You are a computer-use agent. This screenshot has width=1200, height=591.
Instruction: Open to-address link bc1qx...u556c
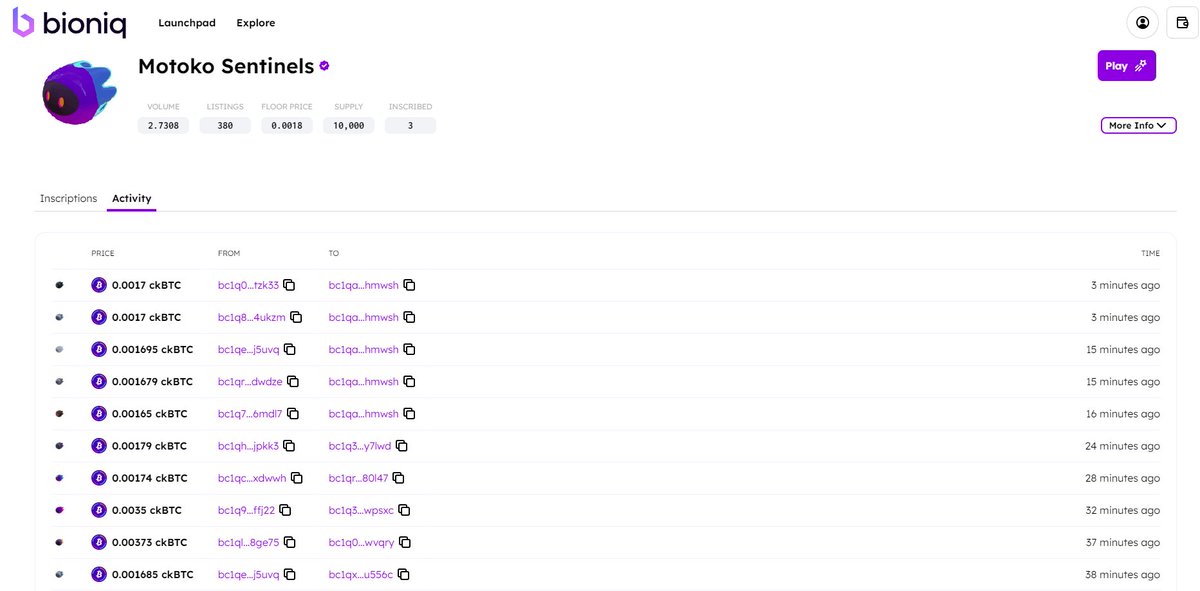[361, 574]
